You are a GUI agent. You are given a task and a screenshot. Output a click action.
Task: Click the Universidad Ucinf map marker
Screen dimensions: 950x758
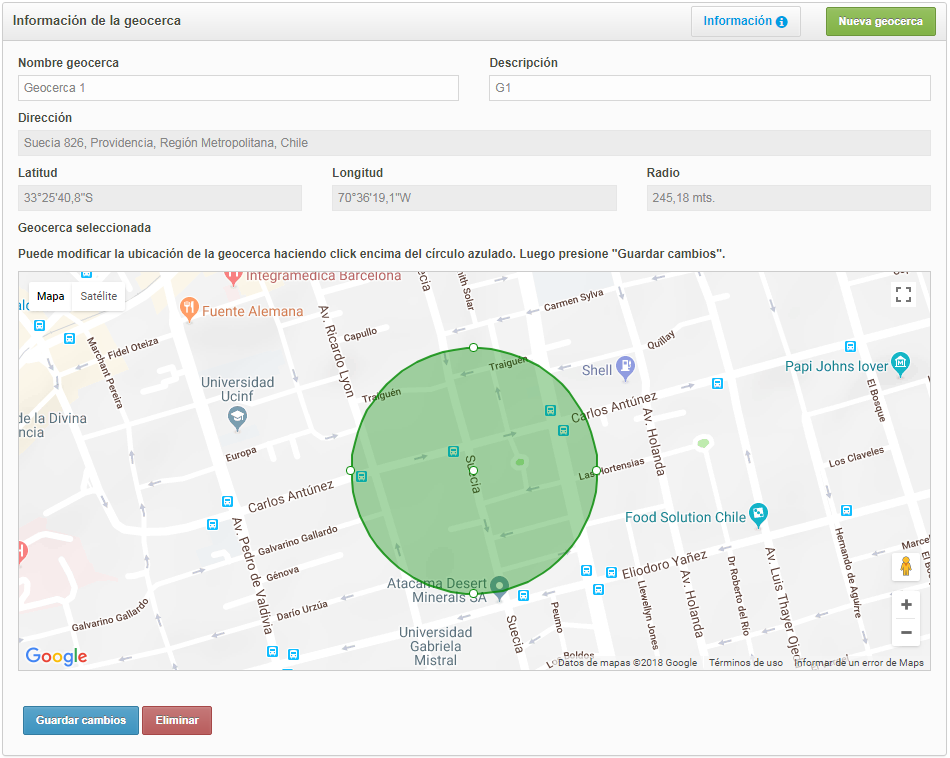pyautogui.click(x=237, y=417)
